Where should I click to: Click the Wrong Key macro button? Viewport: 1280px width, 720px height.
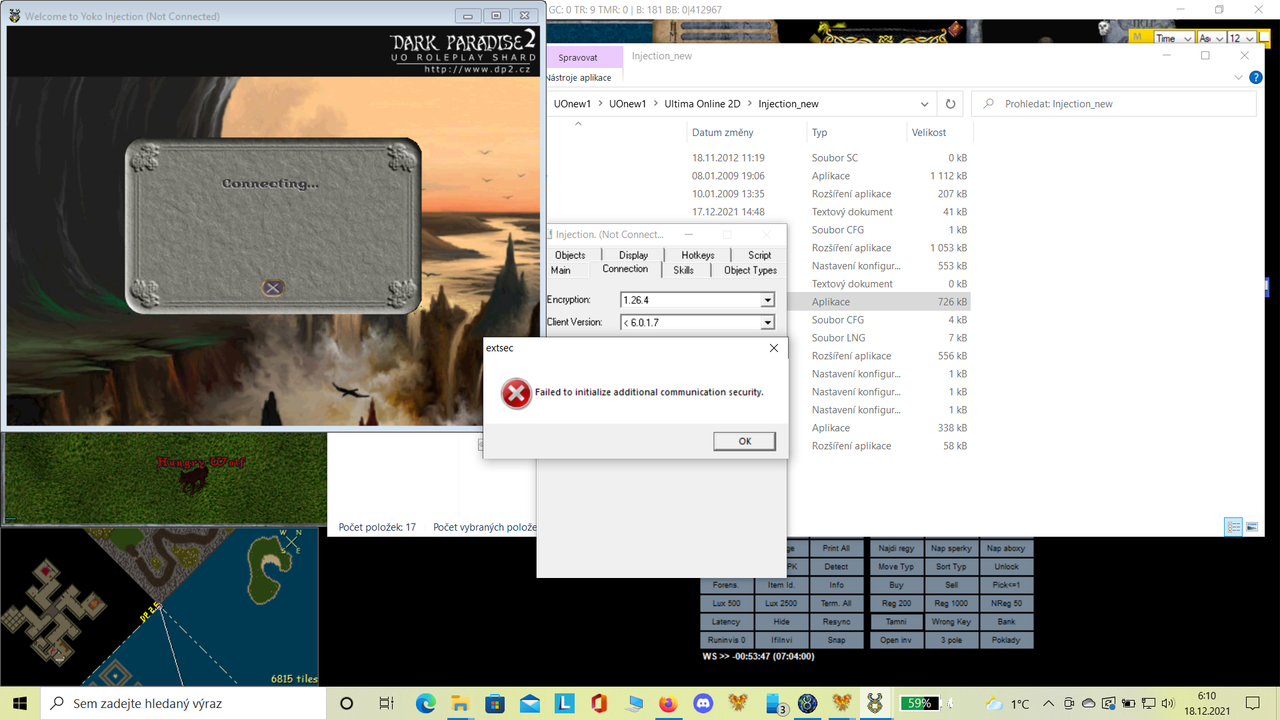click(x=951, y=622)
